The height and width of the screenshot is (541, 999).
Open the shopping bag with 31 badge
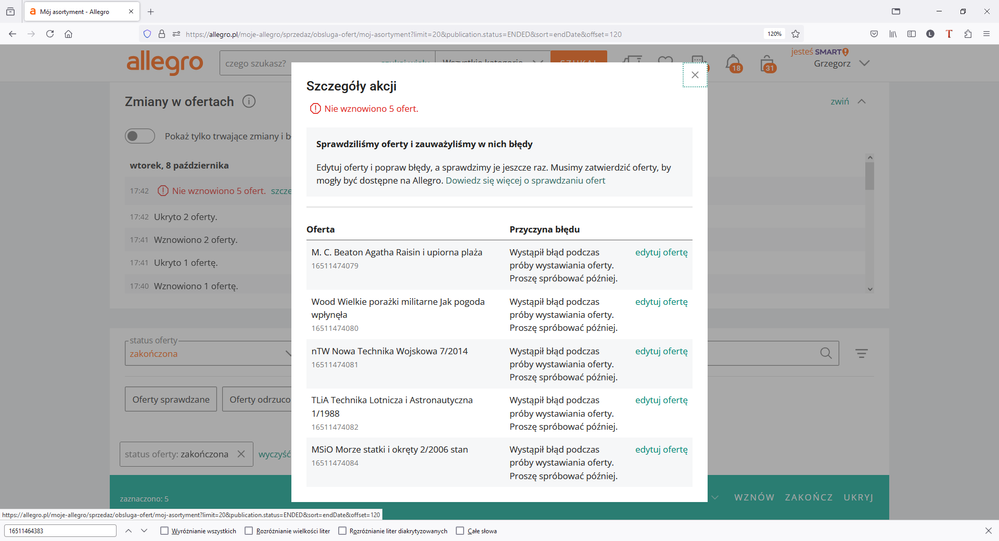coord(767,63)
